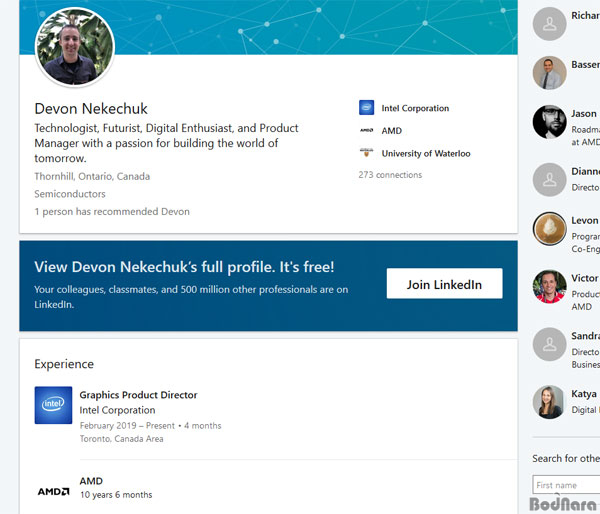Select the 'Thornhill, Ontario, Canada' location text
Screen dimensions: 600x514
[92, 176]
